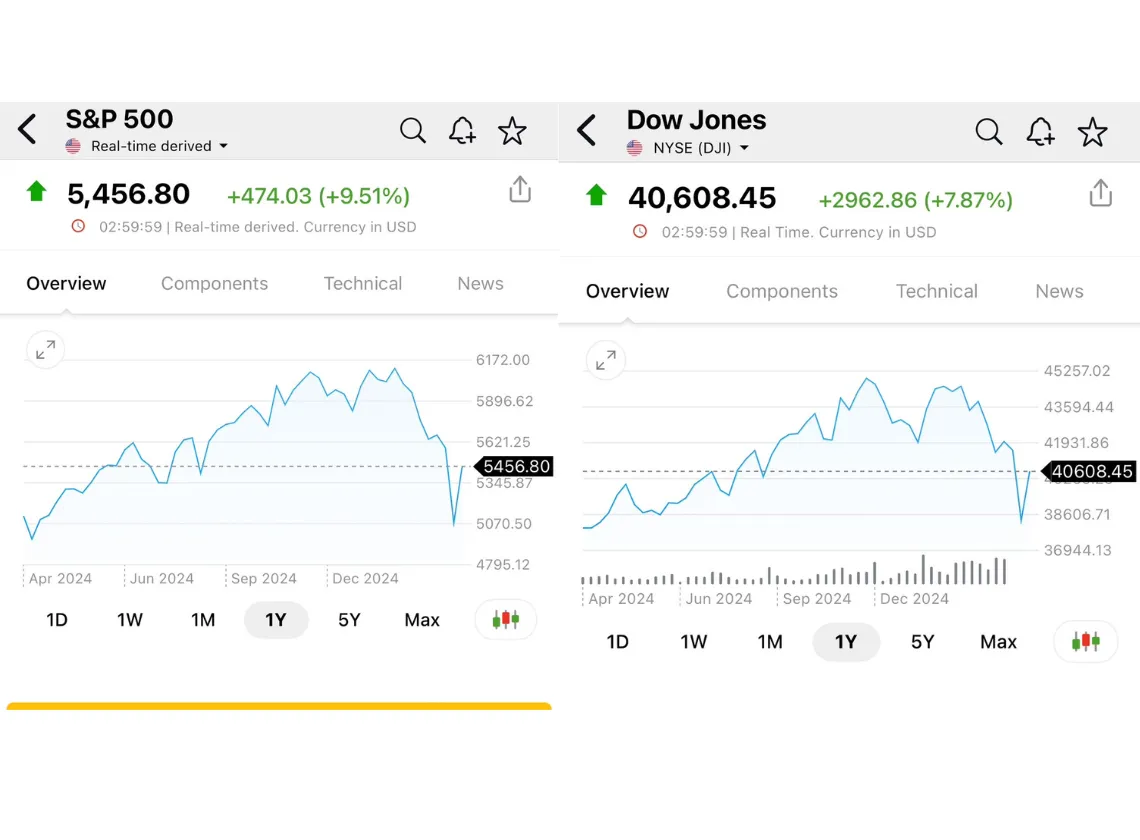The height and width of the screenshot is (840, 1140).
Task: Click the +2962.86 (+7.87%) change value
Action: pos(915,200)
